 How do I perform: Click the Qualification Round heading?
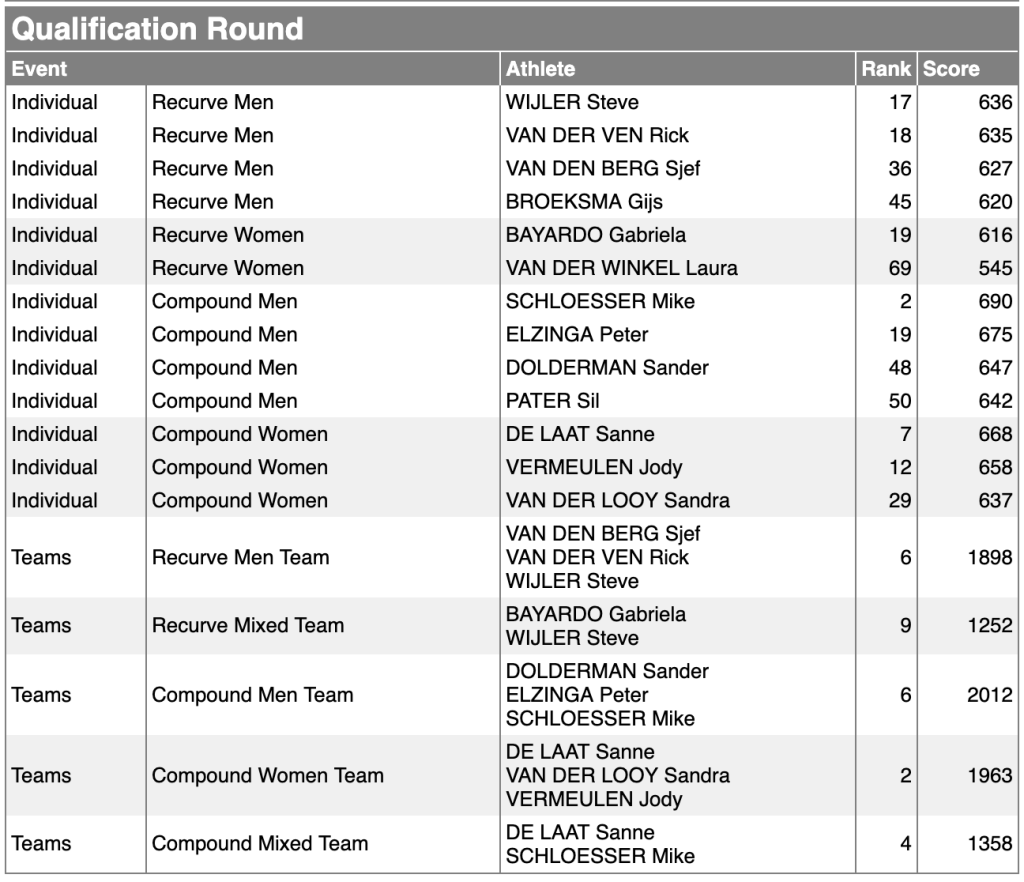157,29
